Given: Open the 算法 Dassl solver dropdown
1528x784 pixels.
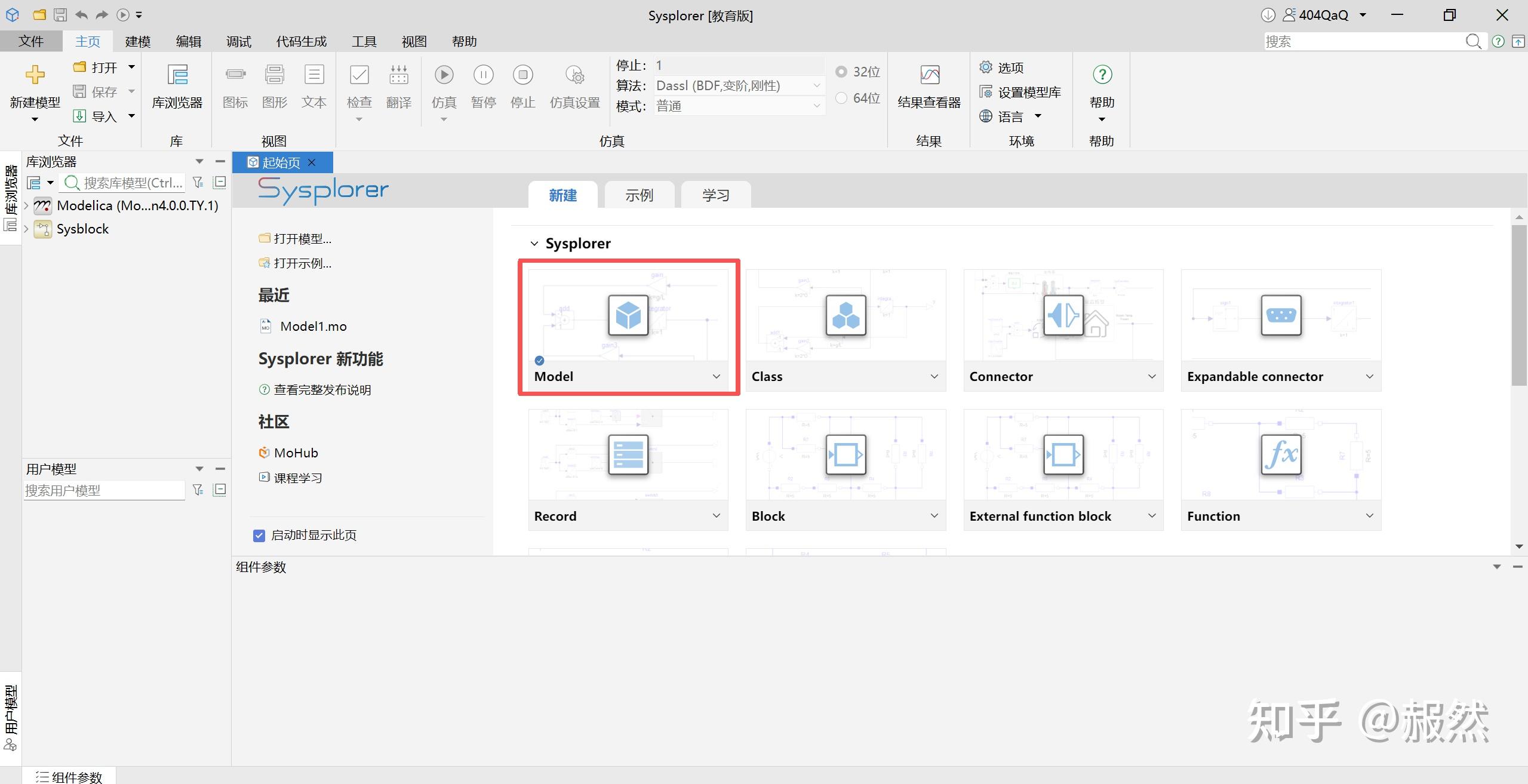Looking at the screenshot, I should point(739,86).
